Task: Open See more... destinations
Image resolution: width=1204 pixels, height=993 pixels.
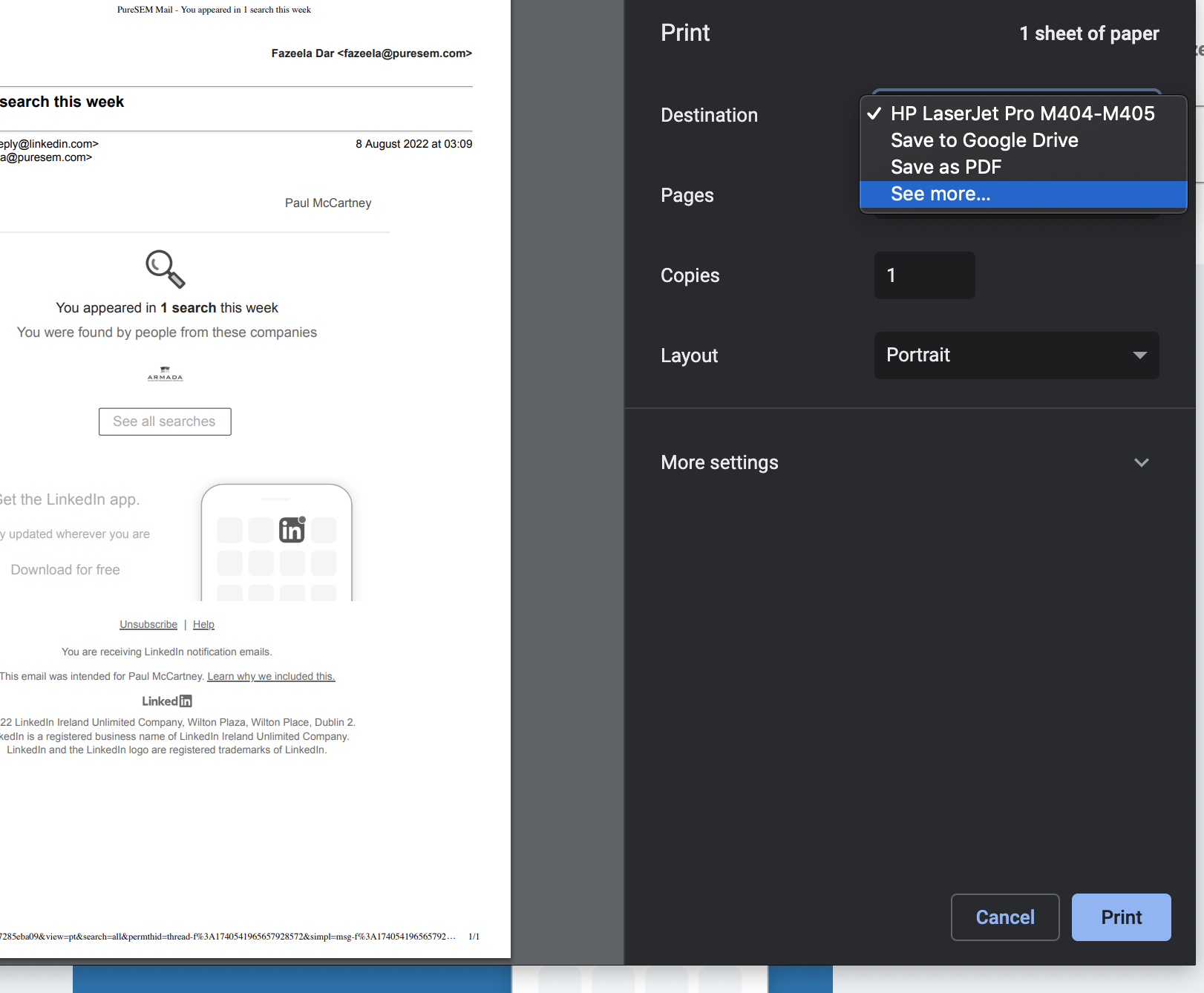Action: tap(1023, 194)
